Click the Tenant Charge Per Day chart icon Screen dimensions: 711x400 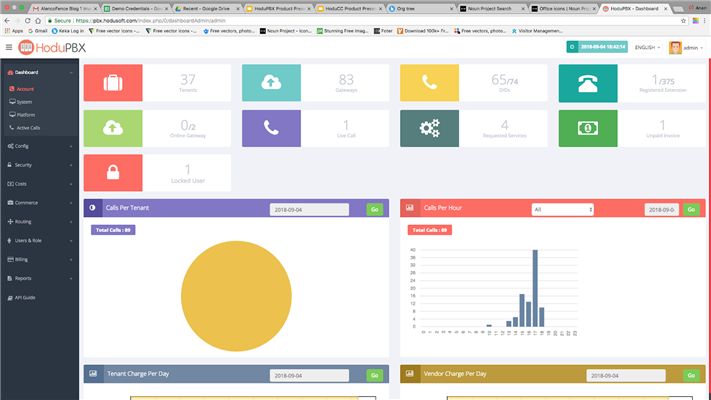click(x=93, y=374)
